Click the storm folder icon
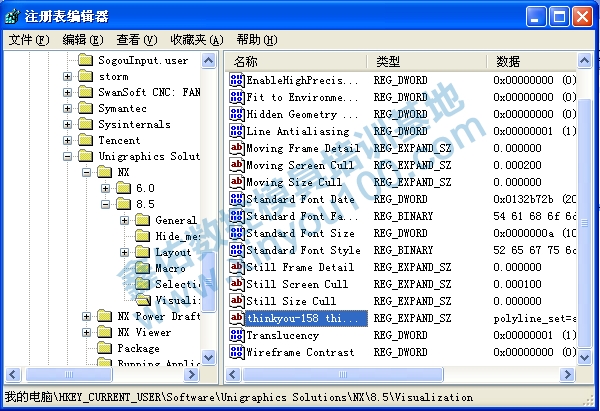Image resolution: width=600 pixels, height=411 pixels. point(86,76)
